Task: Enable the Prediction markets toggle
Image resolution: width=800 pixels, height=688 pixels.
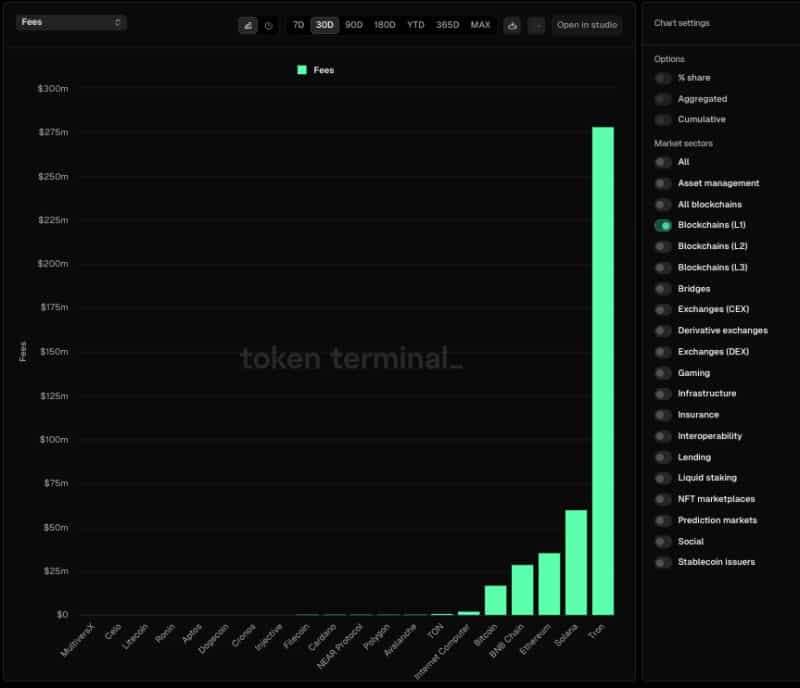Action: pyautogui.click(x=663, y=520)
